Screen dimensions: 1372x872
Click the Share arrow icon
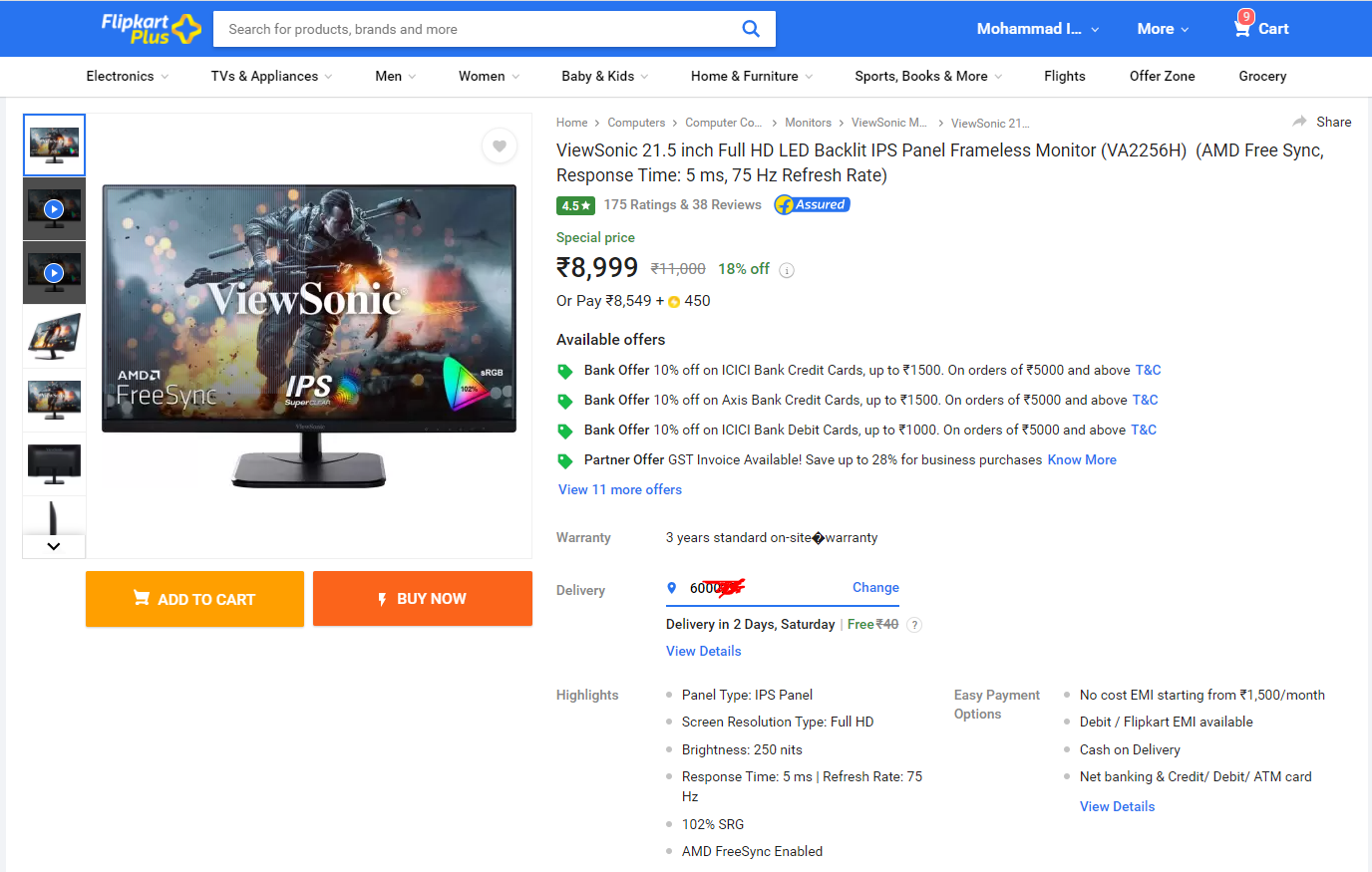point(1299,122)
